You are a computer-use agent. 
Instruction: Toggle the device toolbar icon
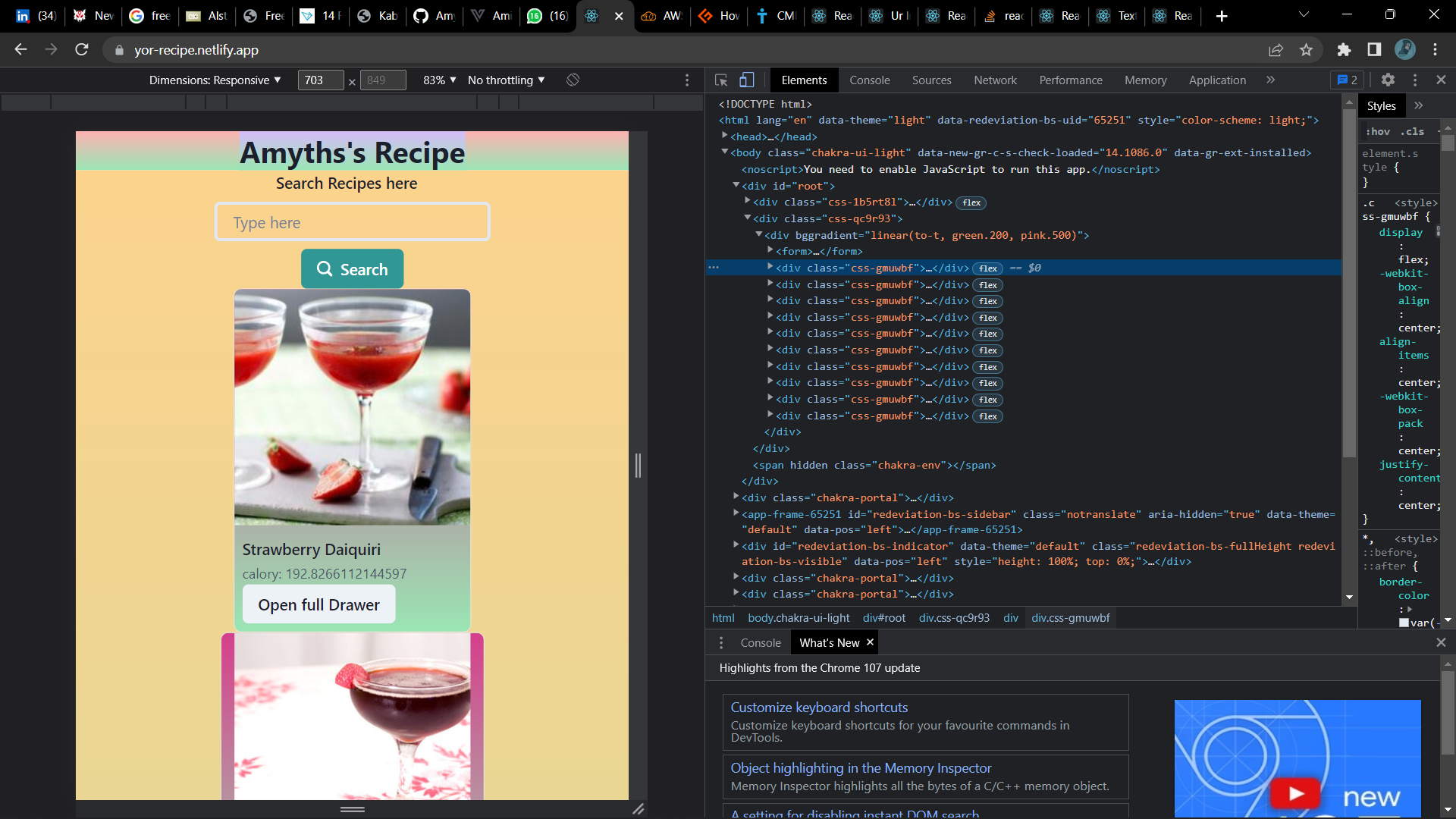tap(747, 80)
